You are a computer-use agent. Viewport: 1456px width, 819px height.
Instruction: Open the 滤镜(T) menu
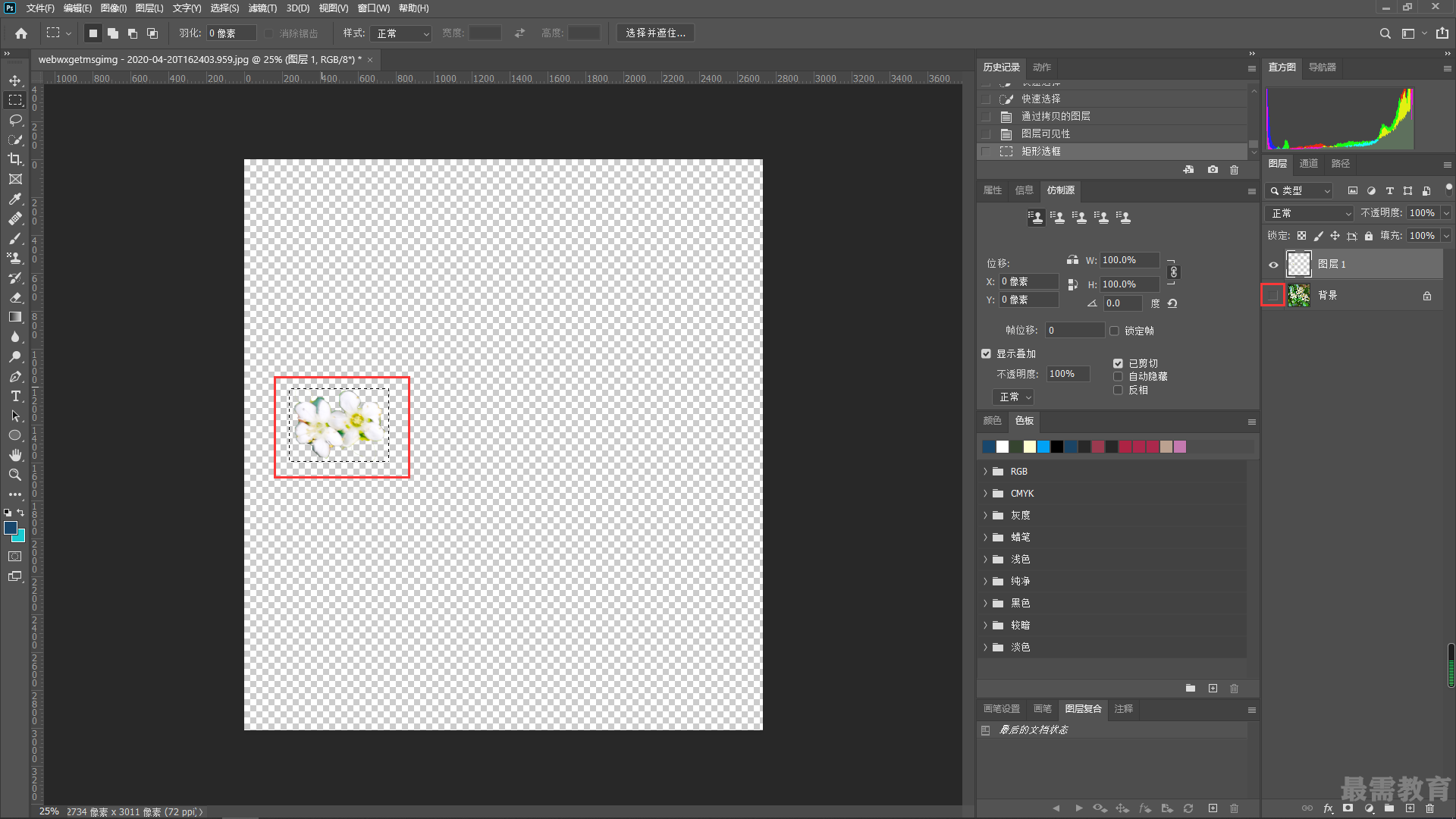pos(262,8)
